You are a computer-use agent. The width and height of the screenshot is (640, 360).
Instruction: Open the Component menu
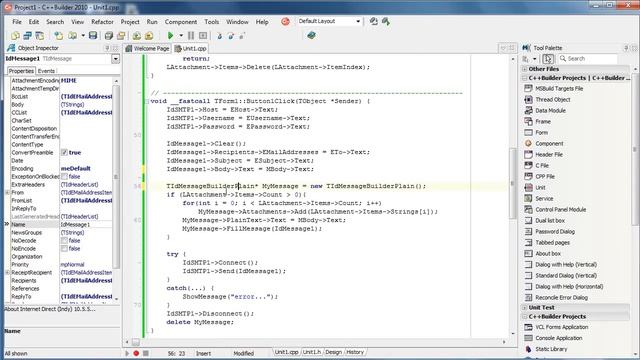(x=181, y=22)
